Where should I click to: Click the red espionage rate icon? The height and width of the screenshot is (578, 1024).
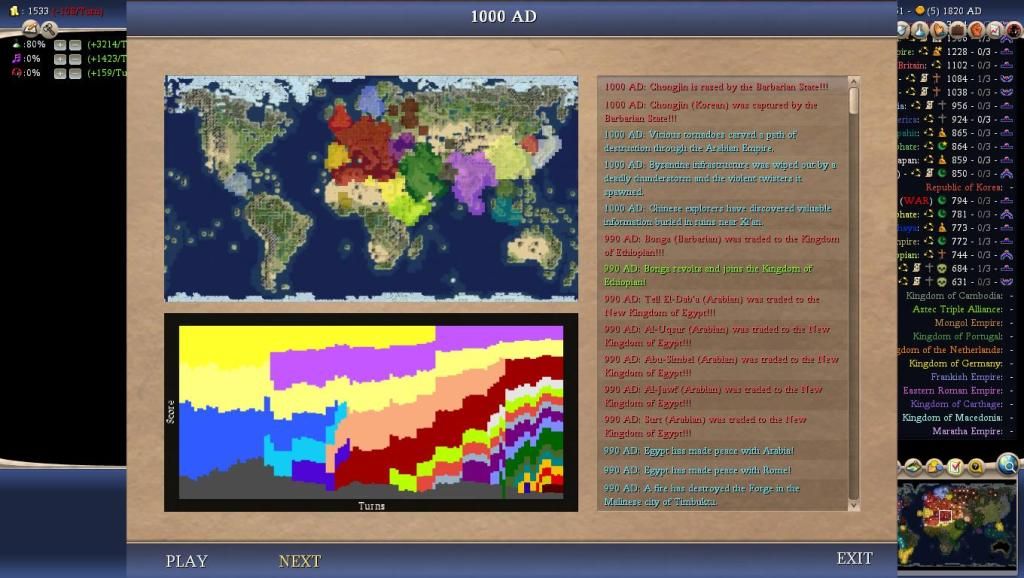tap(16, 72)
